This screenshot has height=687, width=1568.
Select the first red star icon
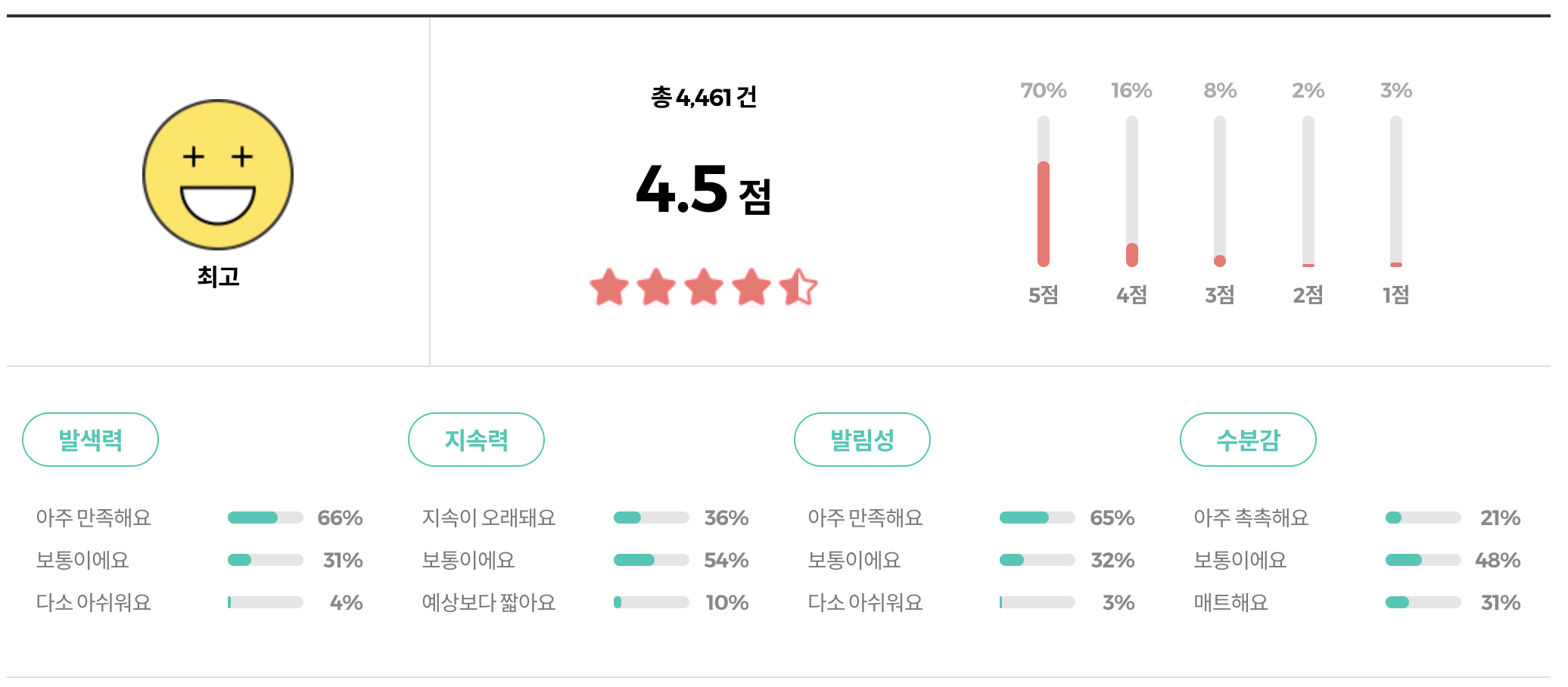click(x=610, y=288)
